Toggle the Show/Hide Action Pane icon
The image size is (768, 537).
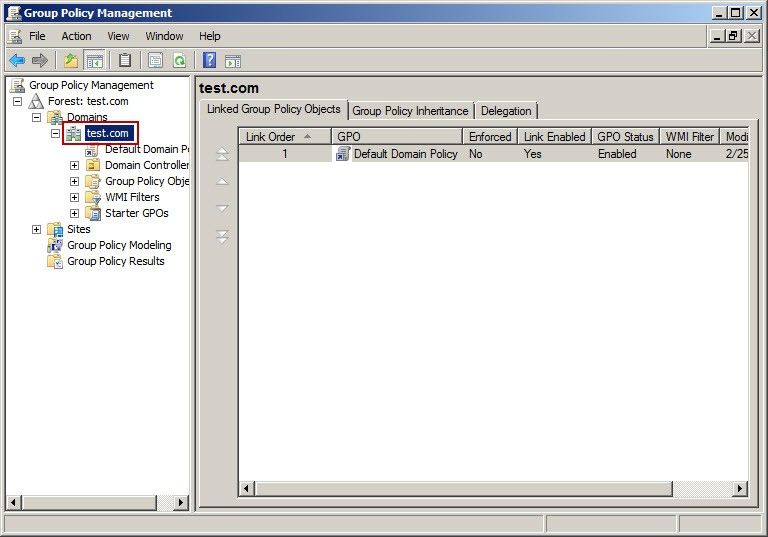coord(233,61)
